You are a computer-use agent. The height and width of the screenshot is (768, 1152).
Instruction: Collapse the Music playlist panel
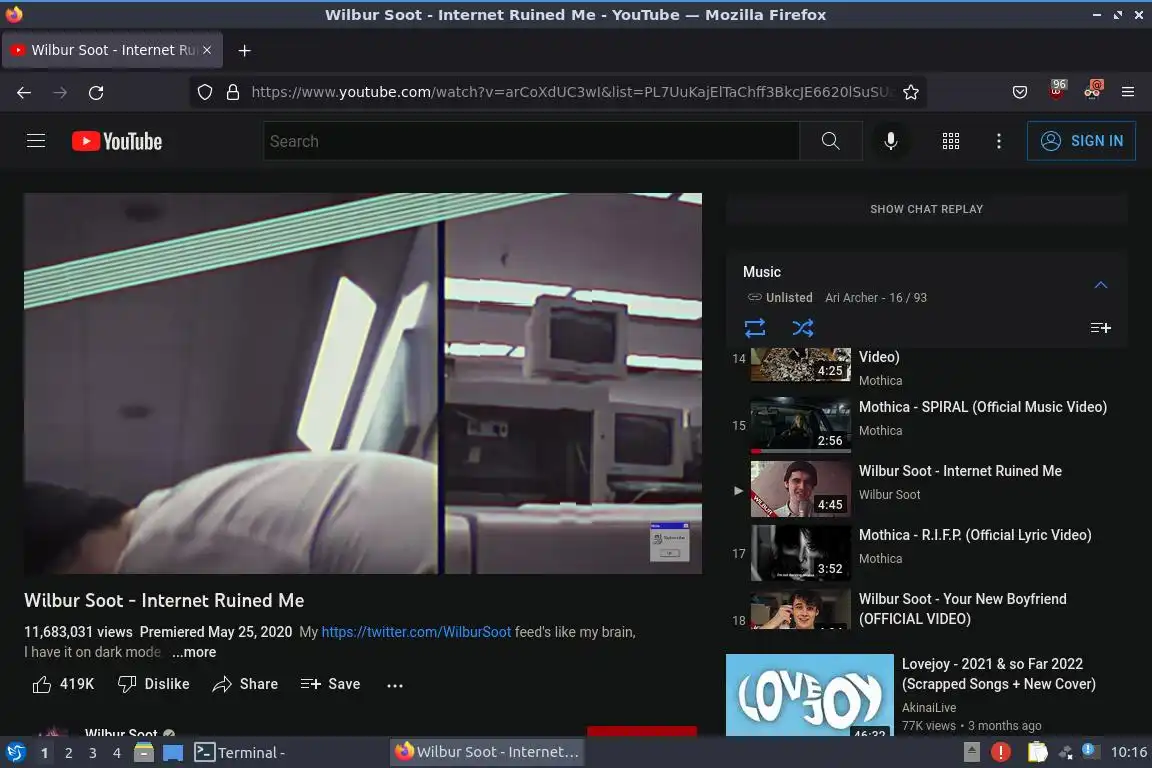(x=1101, y=285)
